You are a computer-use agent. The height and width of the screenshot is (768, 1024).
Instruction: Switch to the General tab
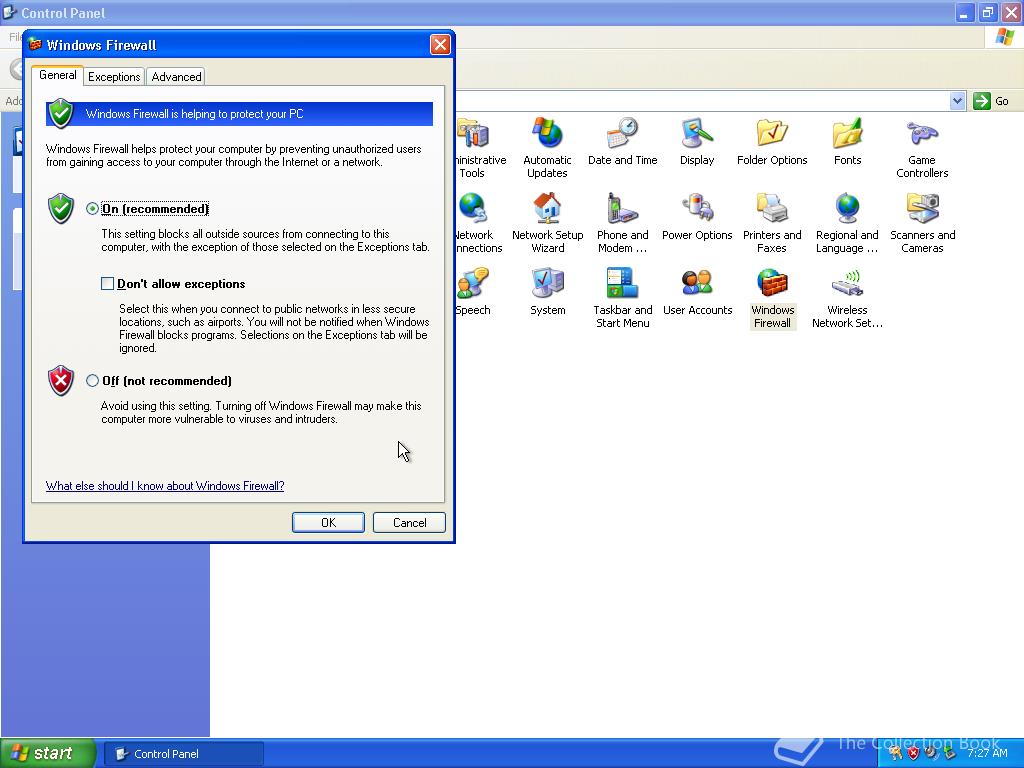pos(57,75)
